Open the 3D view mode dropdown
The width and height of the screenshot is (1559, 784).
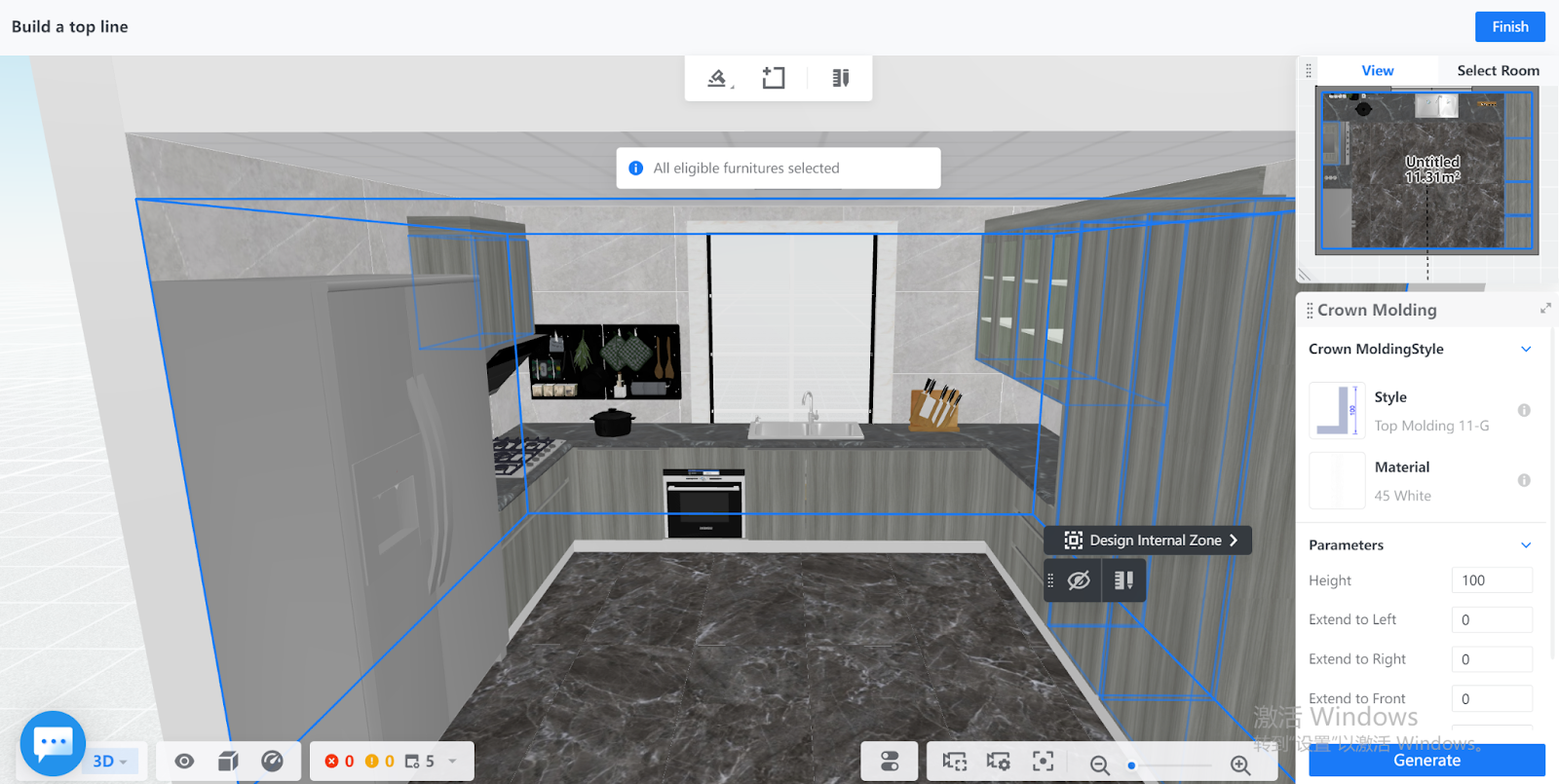click(x=111, y=762)
